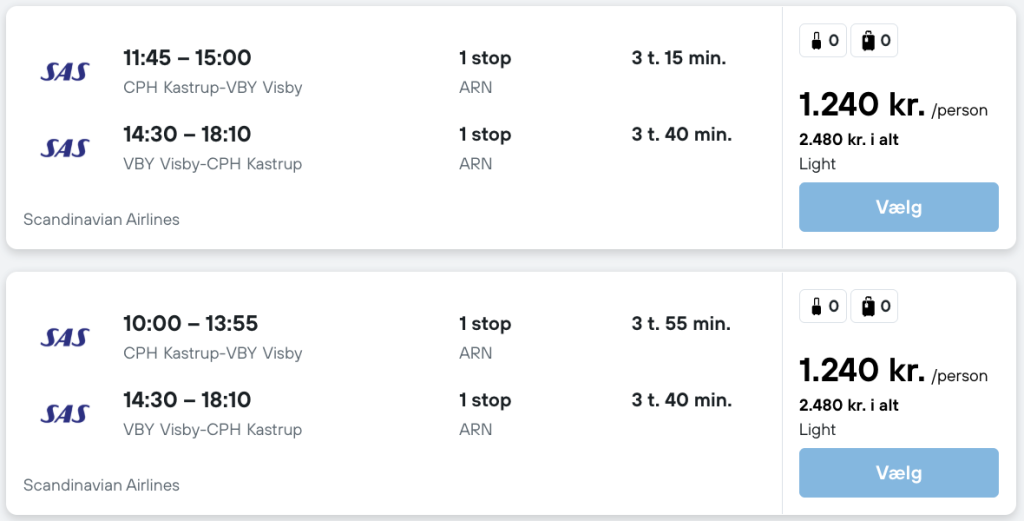Click SAS logo on 11:45 outbound flight
The image size is (1024, 521).
(x=65, y=72)
